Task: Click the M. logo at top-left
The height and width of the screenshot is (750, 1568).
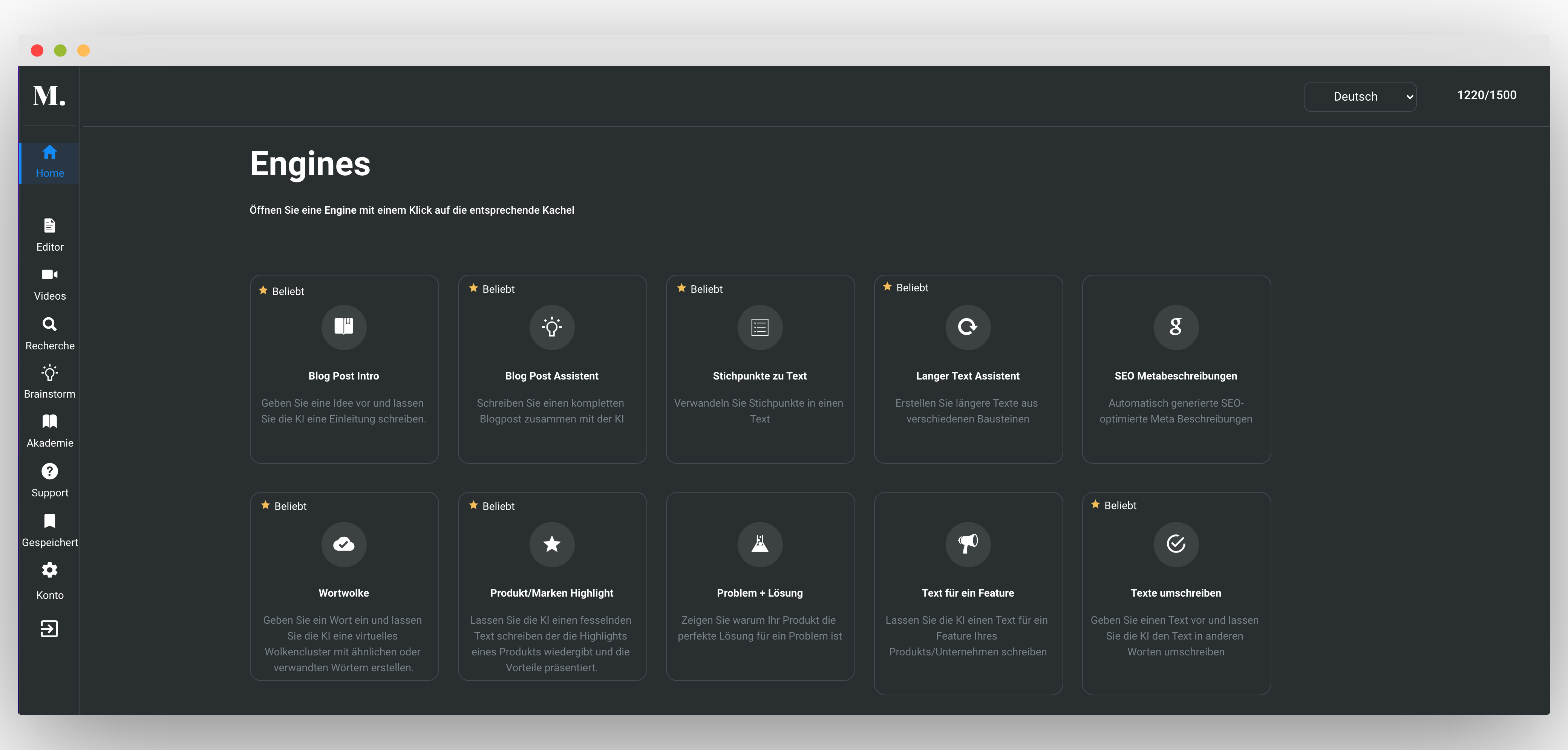Action: (49, 96)
